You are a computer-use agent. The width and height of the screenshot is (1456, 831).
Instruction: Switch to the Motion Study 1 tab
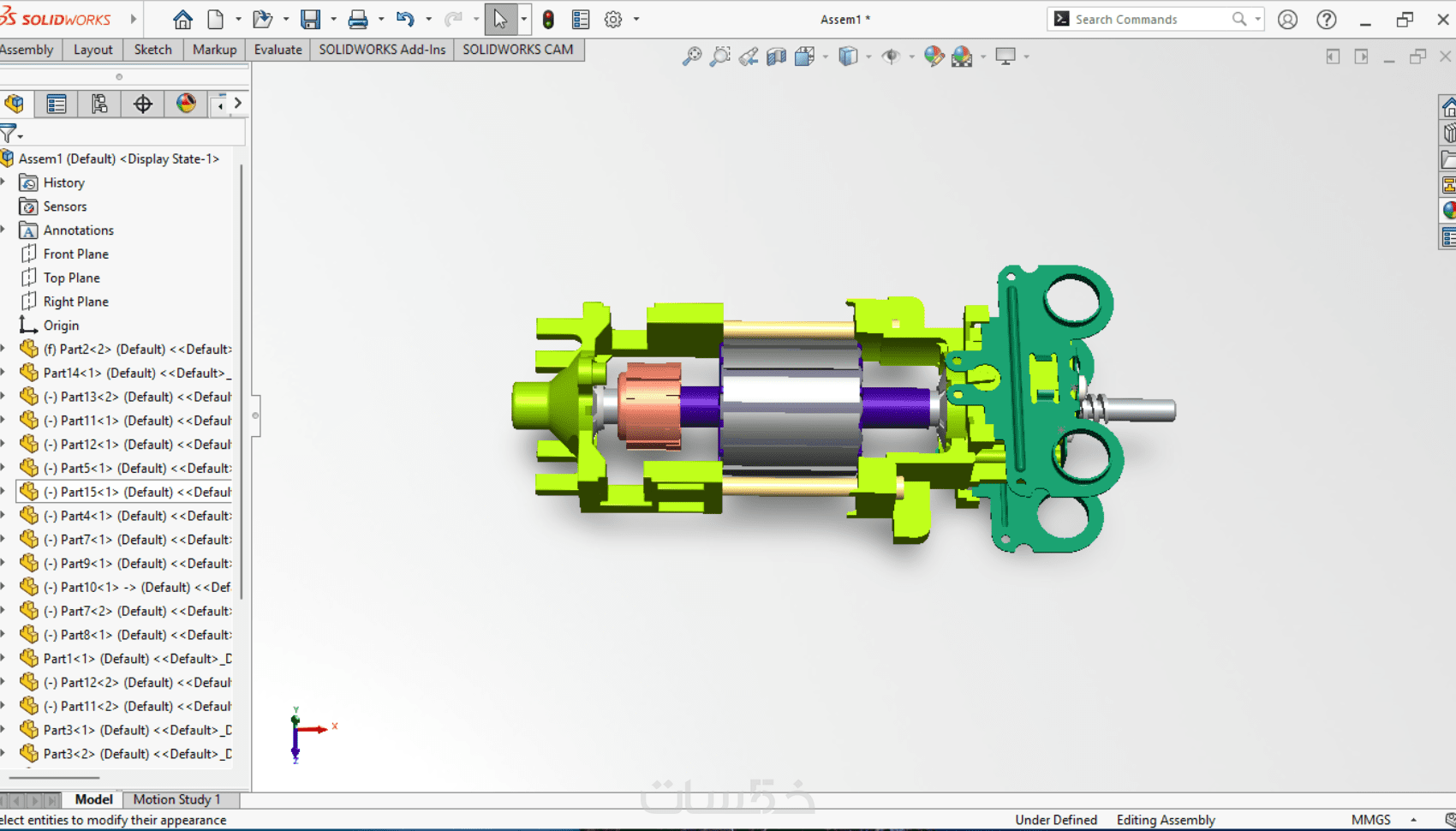176,799
